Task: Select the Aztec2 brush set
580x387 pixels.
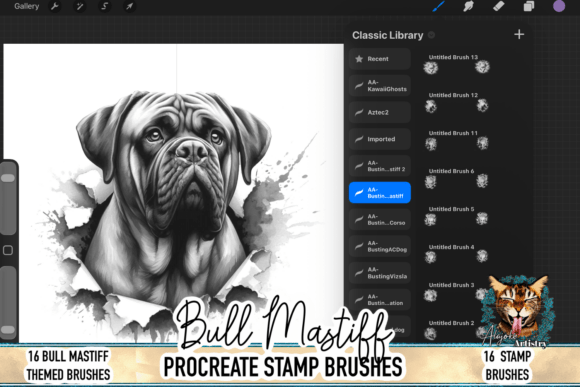Action: (x=380, y=112)
